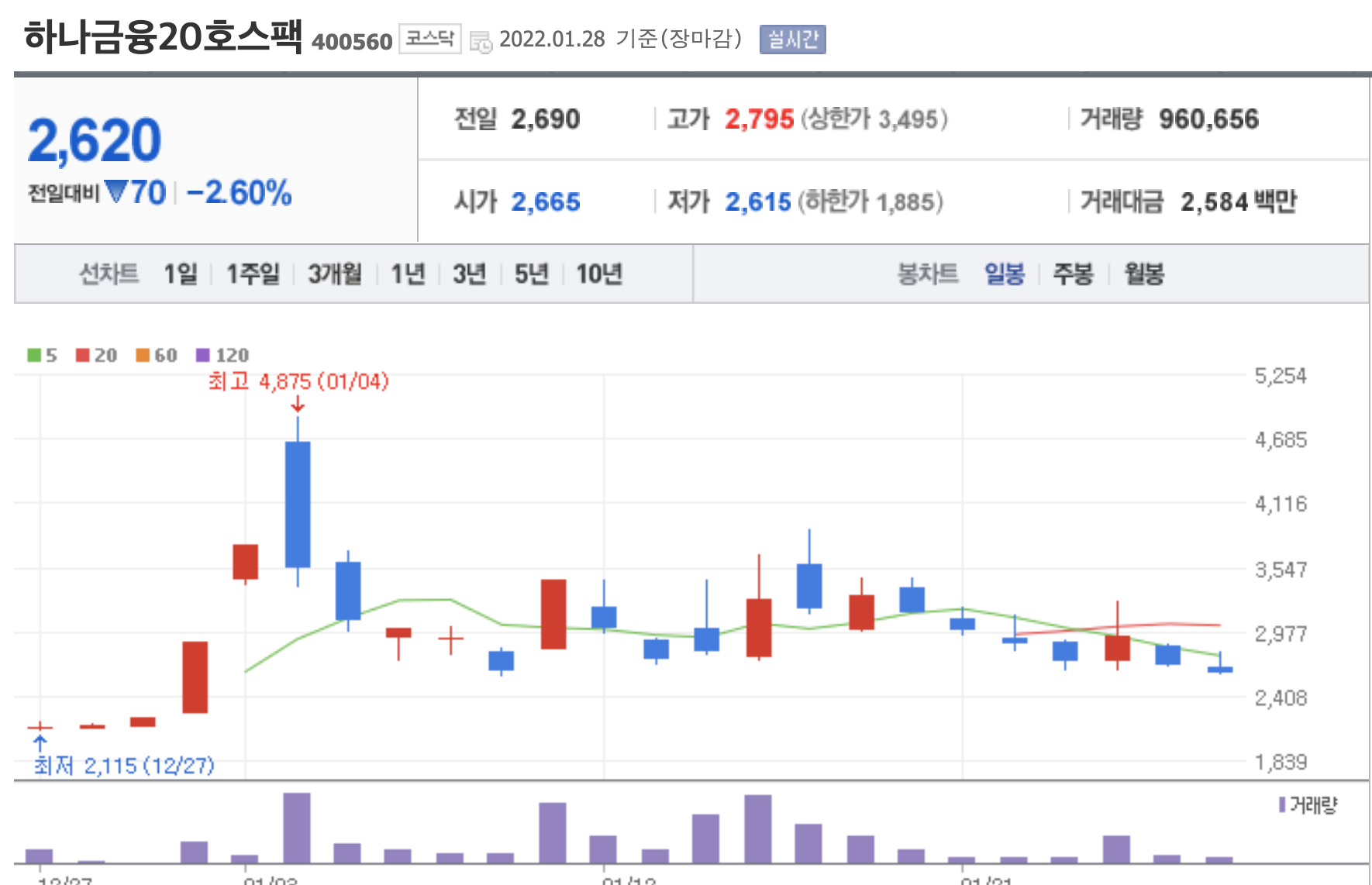Click the 코스닥 market label
The height and width of the screenshot is (885, 1372).
[x=430, y=39]
